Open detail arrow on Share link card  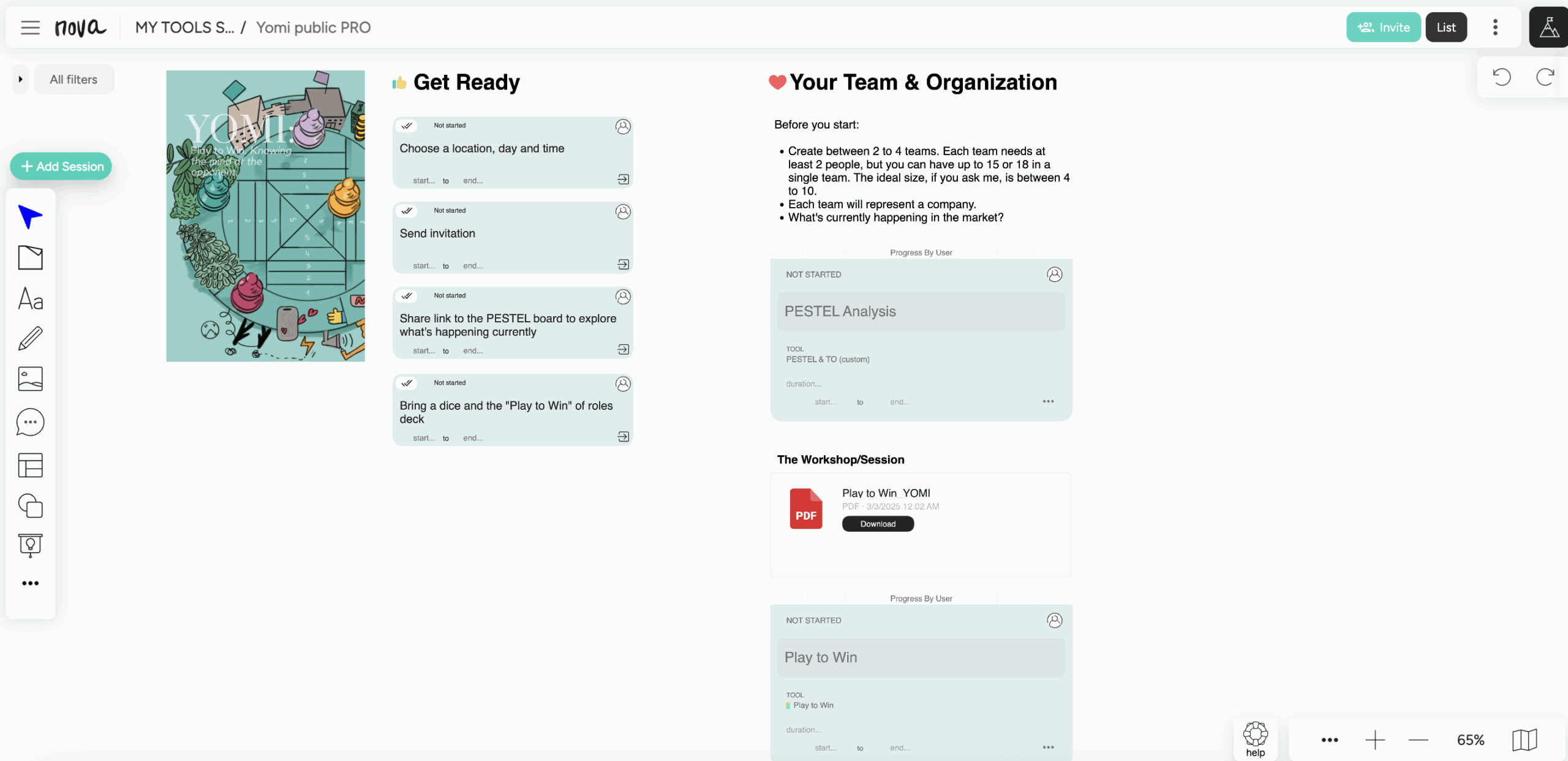623,350
